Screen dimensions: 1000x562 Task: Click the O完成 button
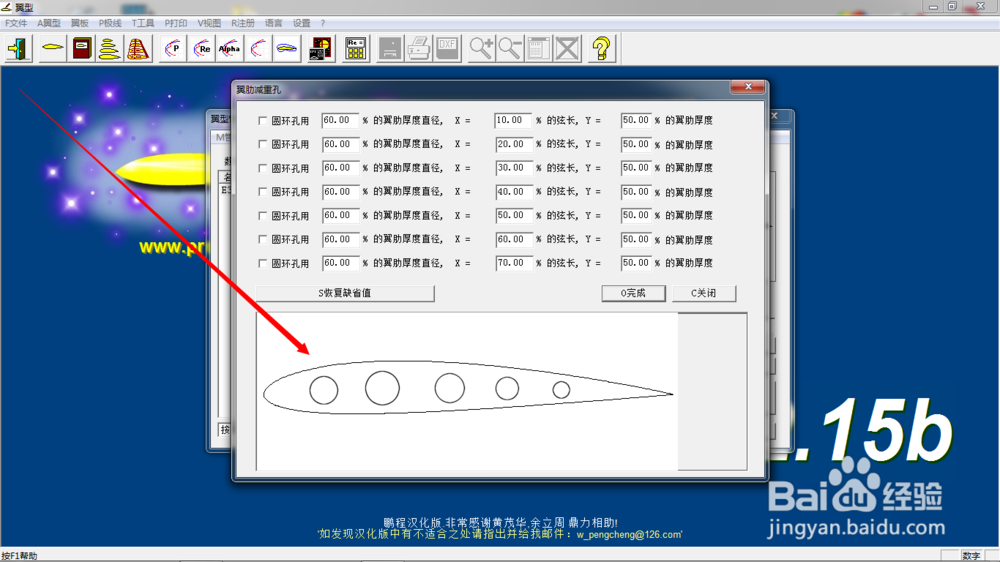click(633, 293)
